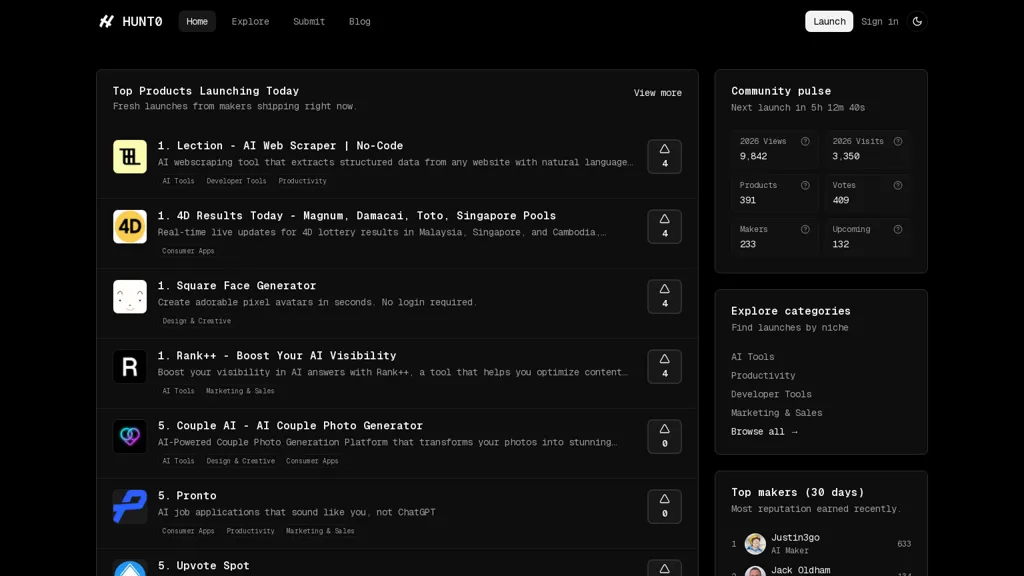Viewport: 1024px width, 576px height.
Task: Open the Submit page
Action: [309, 22]
